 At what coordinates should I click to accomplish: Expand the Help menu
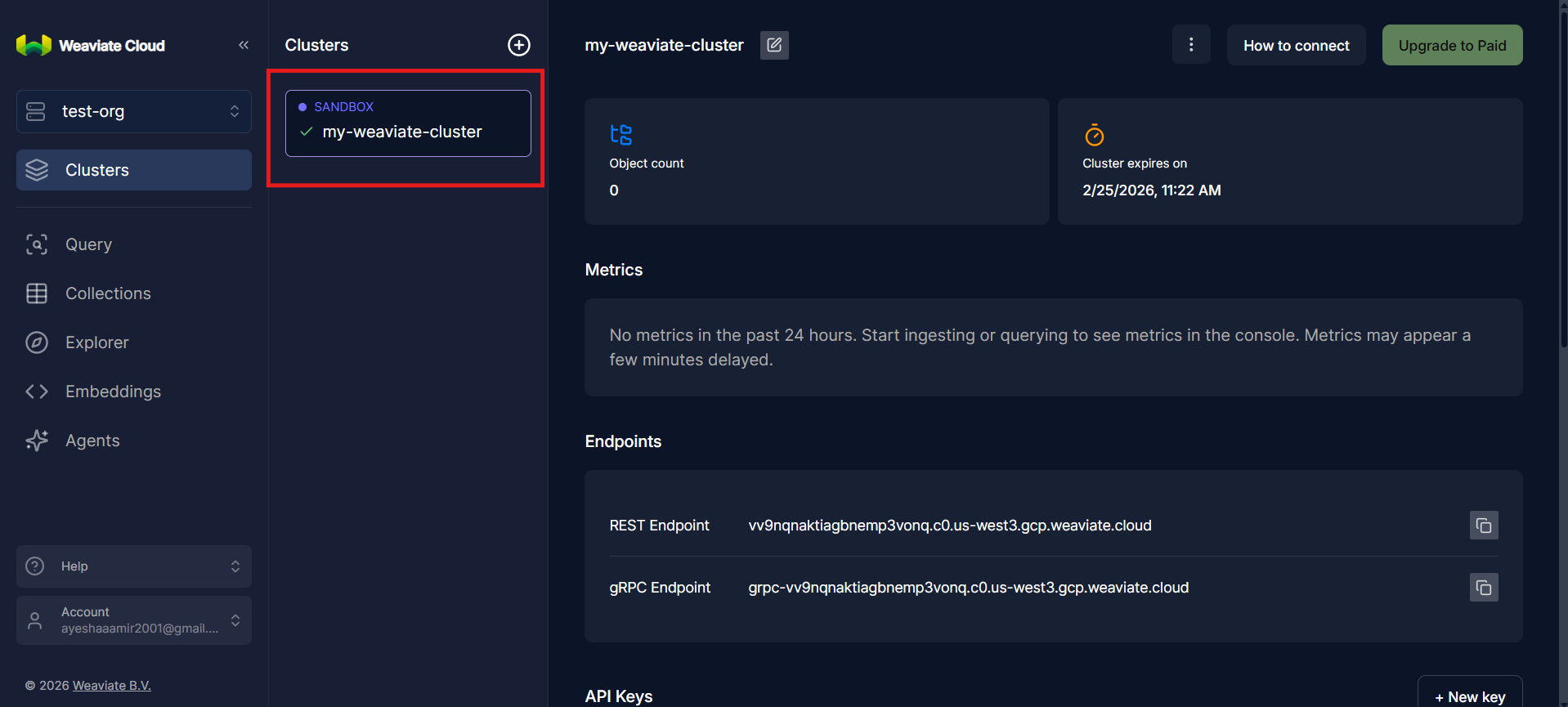[x=134, y=566]
